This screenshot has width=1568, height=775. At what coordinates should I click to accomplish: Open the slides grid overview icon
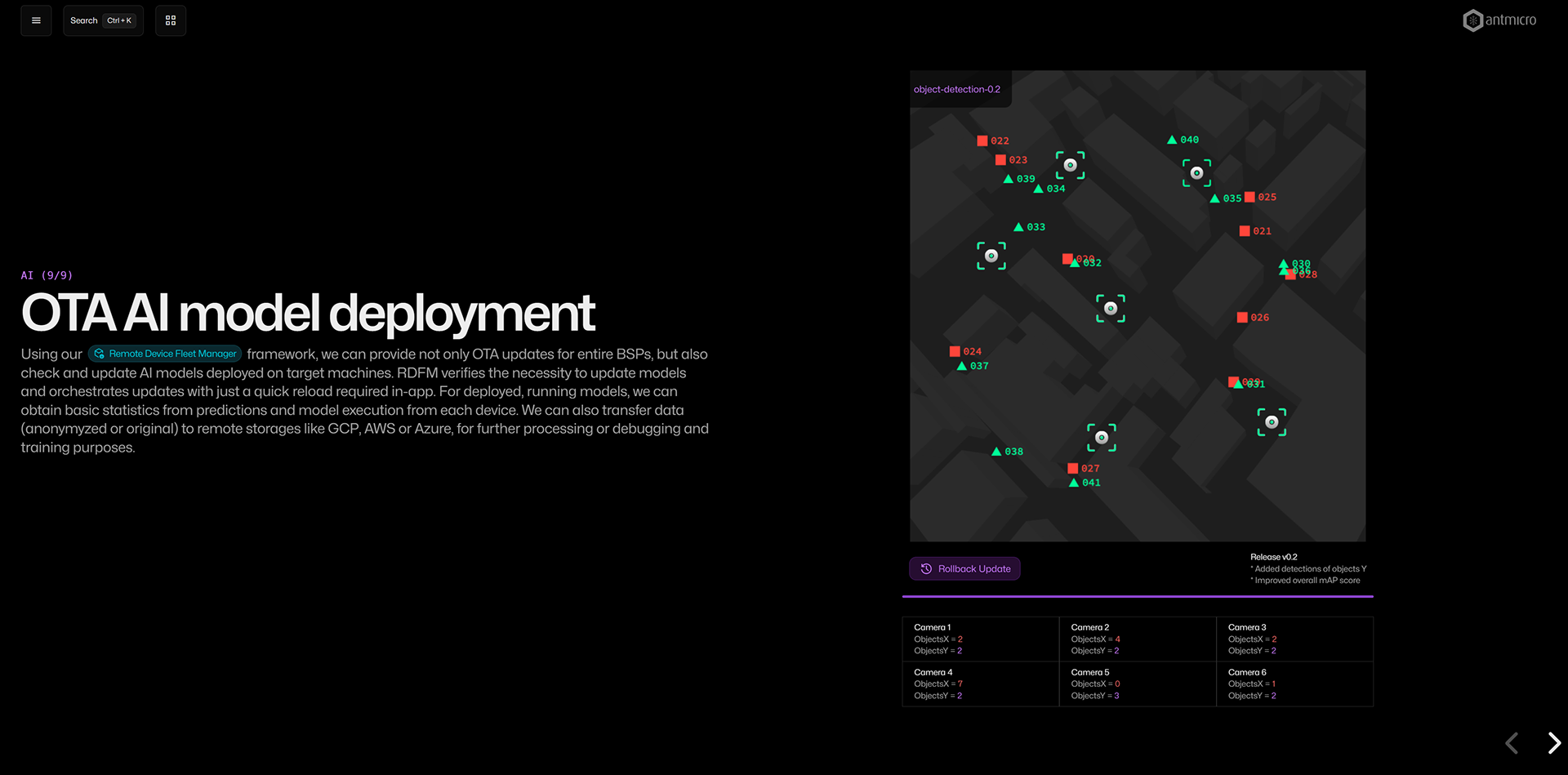171,20
